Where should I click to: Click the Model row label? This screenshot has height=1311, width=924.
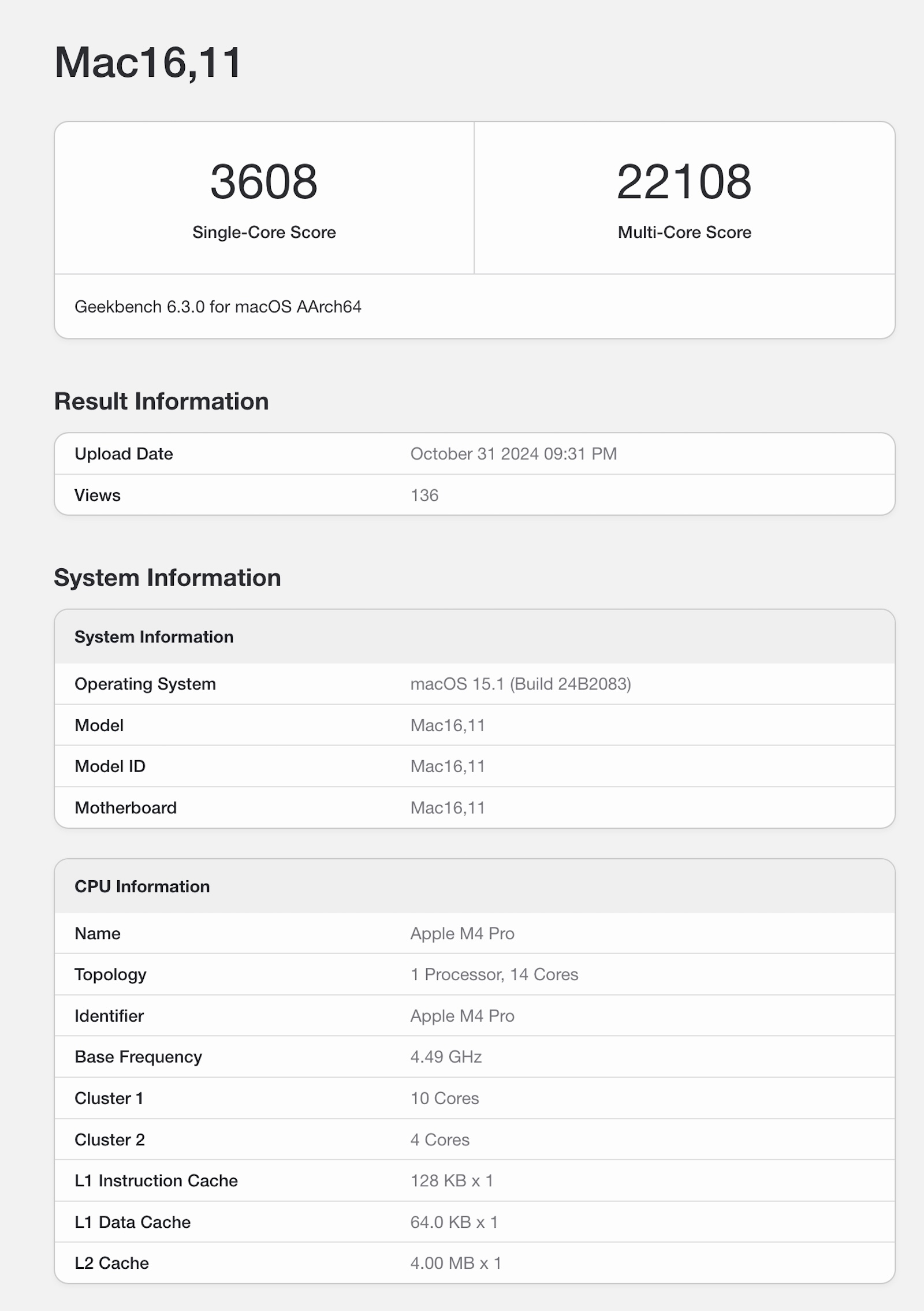click(x=99, y=725)
